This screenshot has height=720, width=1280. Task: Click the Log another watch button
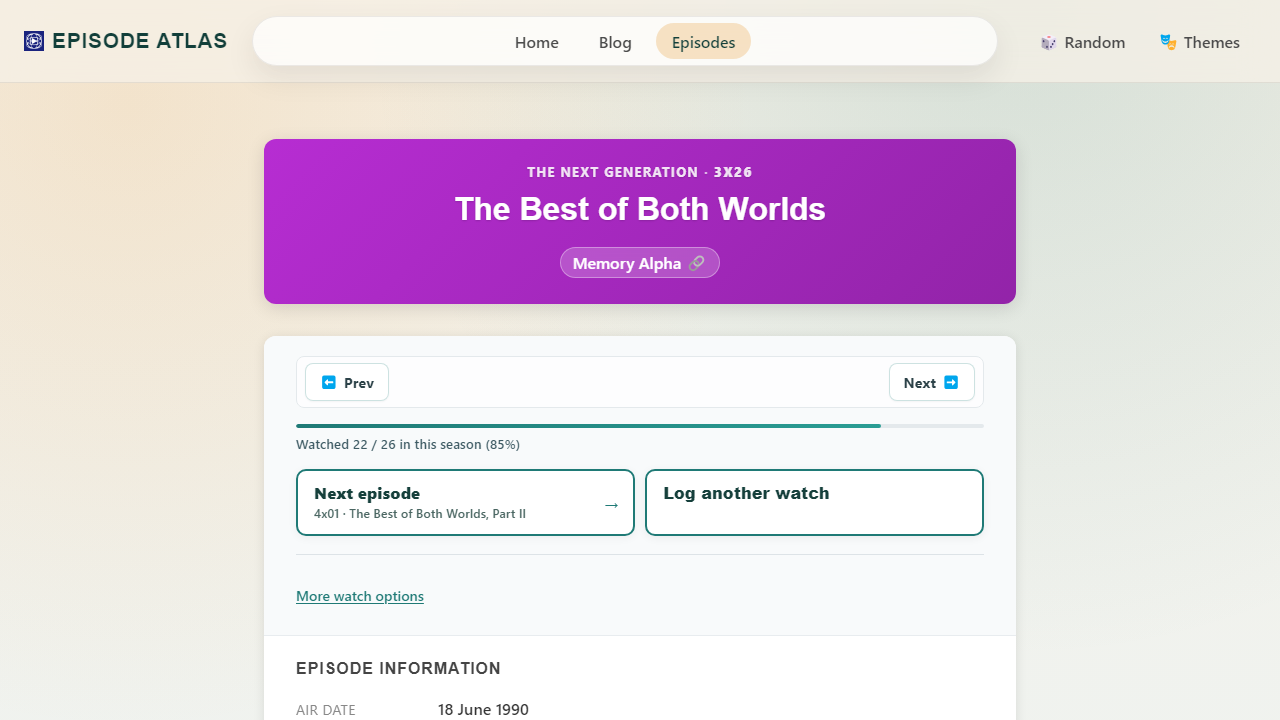[x=814, y=502]
